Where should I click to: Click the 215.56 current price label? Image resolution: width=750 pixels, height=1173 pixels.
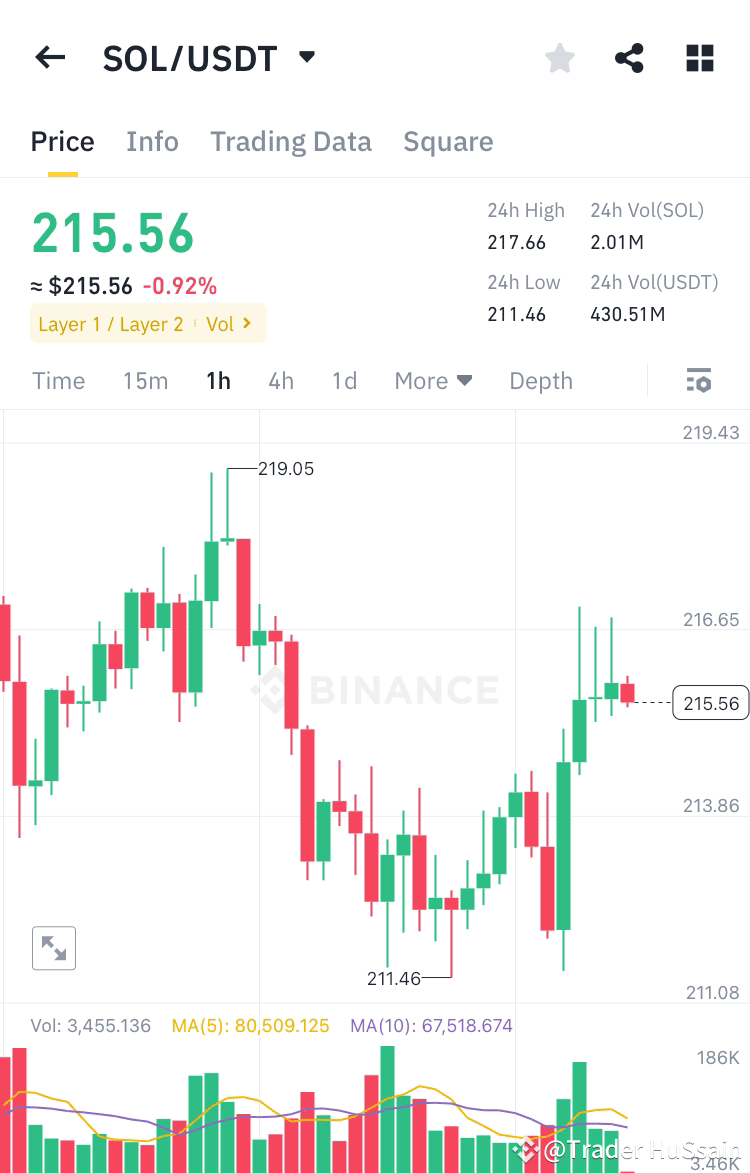pyautogui.click(x=710, y=703)
